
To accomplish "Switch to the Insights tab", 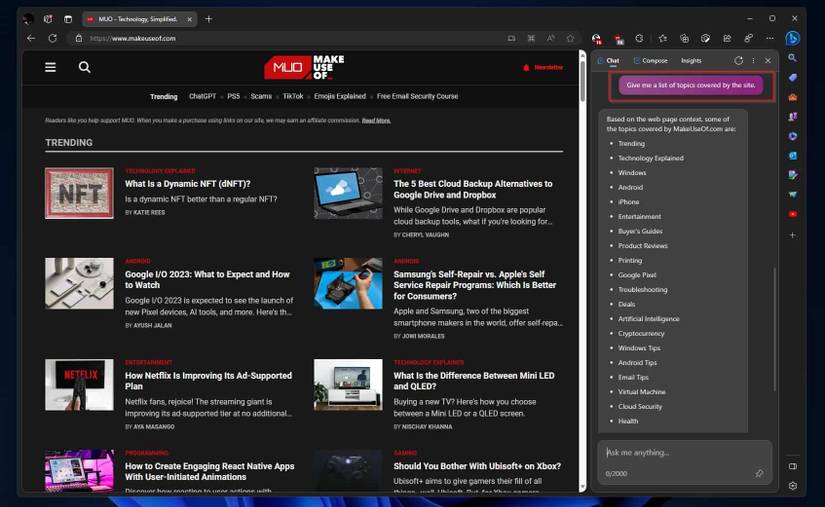I will (x=691, y=60).
